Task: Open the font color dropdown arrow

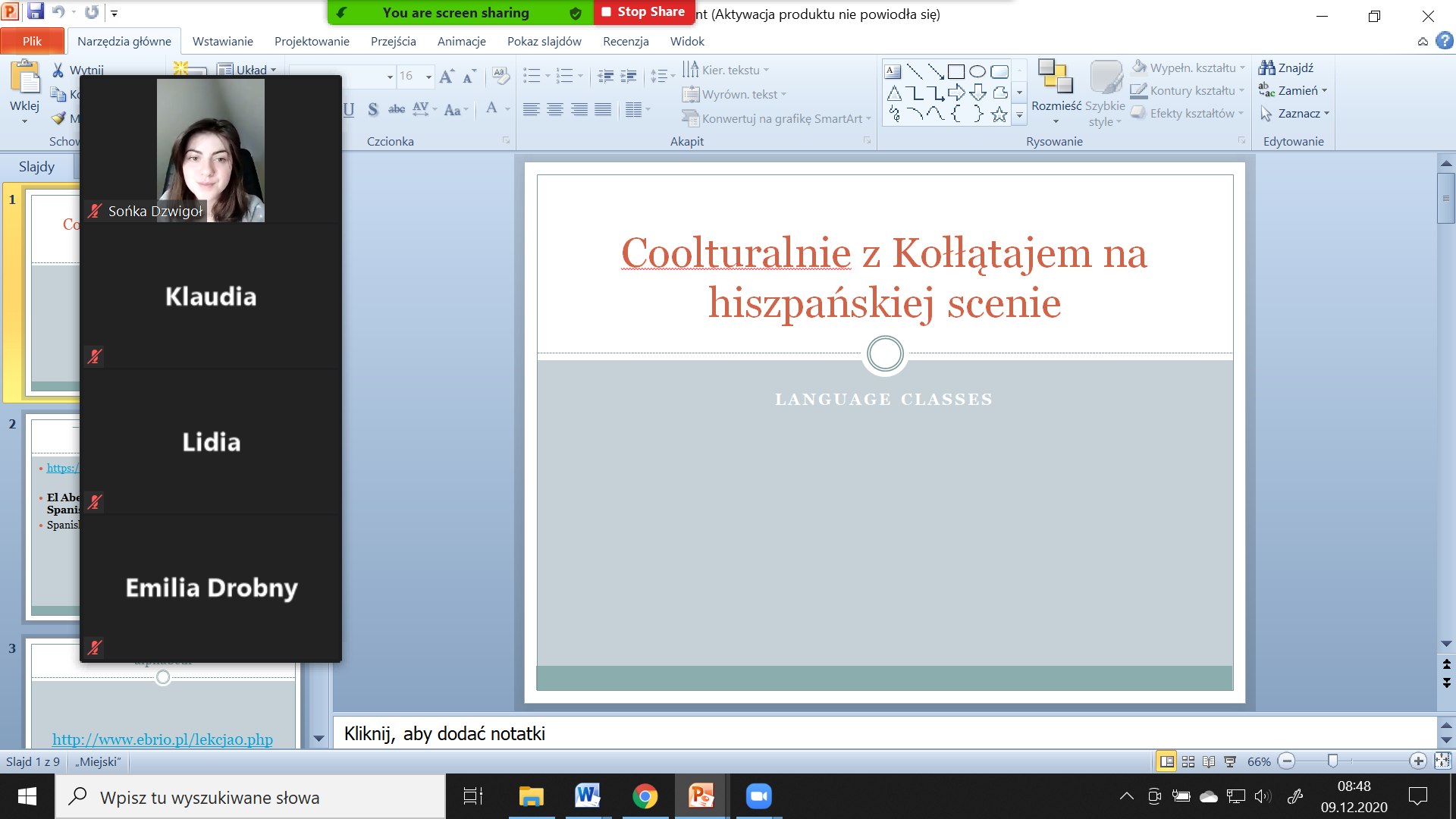Action: [x=507, y=109]
